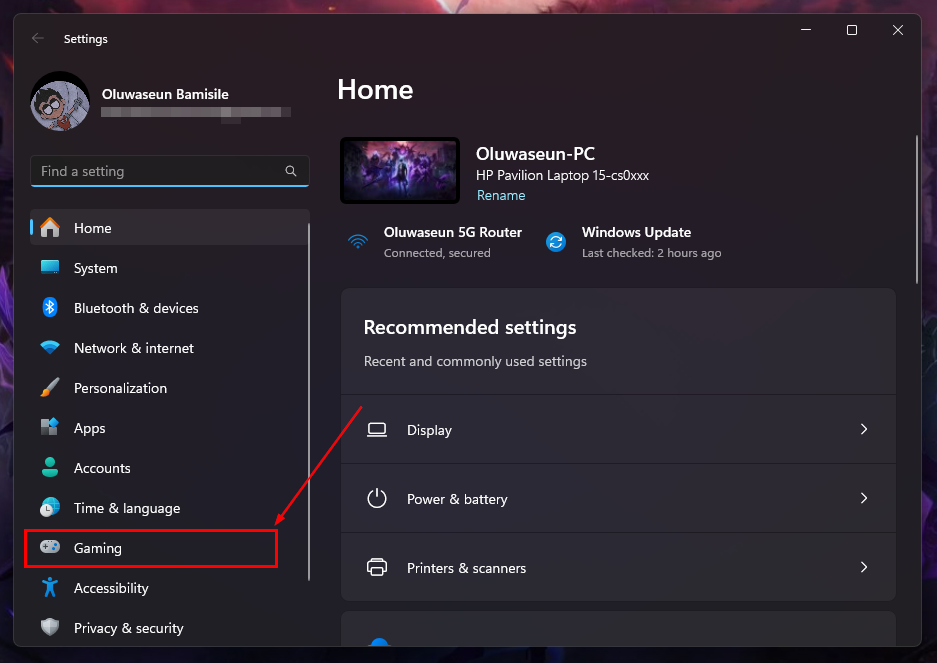Click 'Recent and commonly used settings' text
Viewport: 937px width, 663px height.
click(475, 361)
